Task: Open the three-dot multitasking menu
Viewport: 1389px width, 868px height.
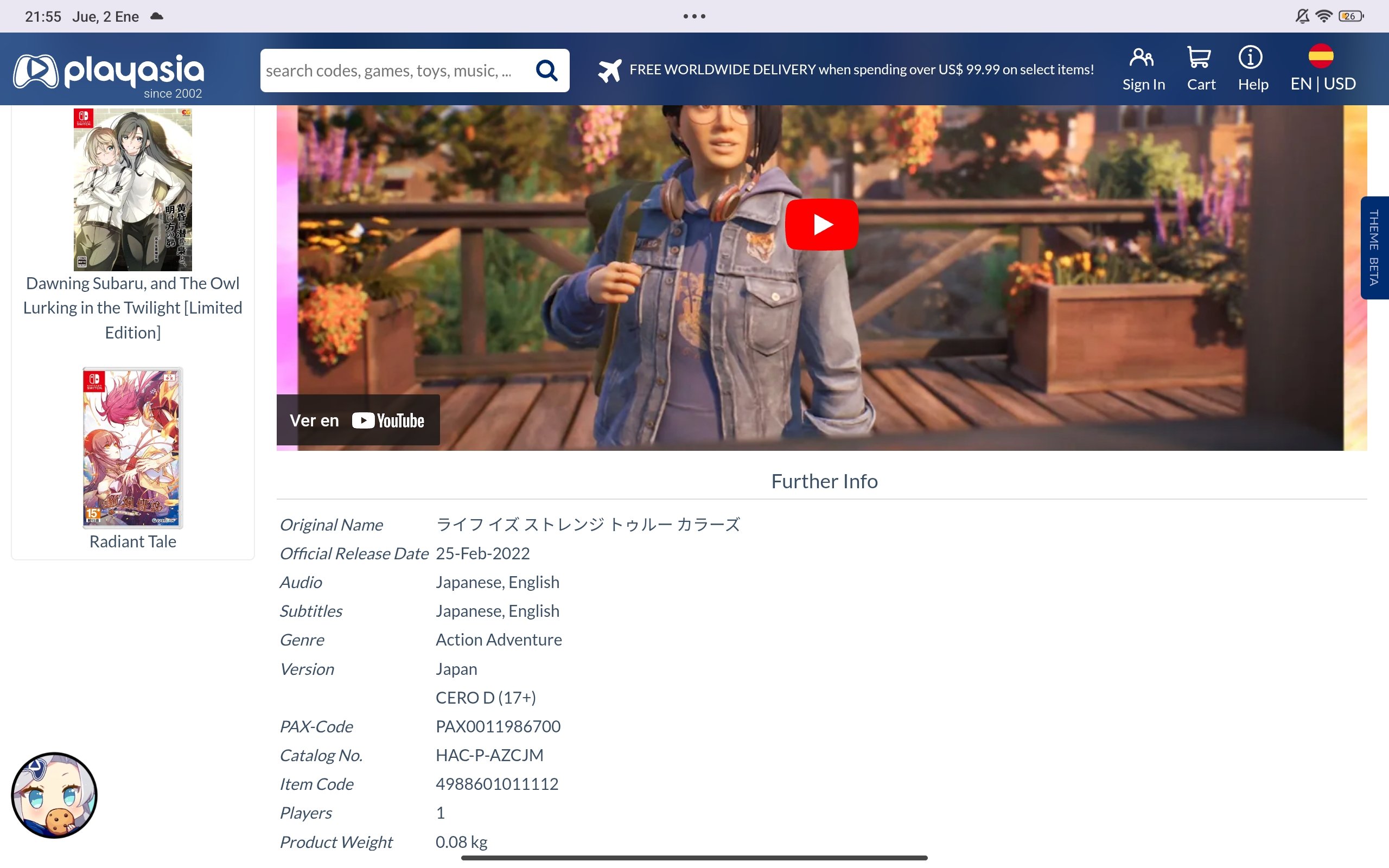Action: pos(694,16)
